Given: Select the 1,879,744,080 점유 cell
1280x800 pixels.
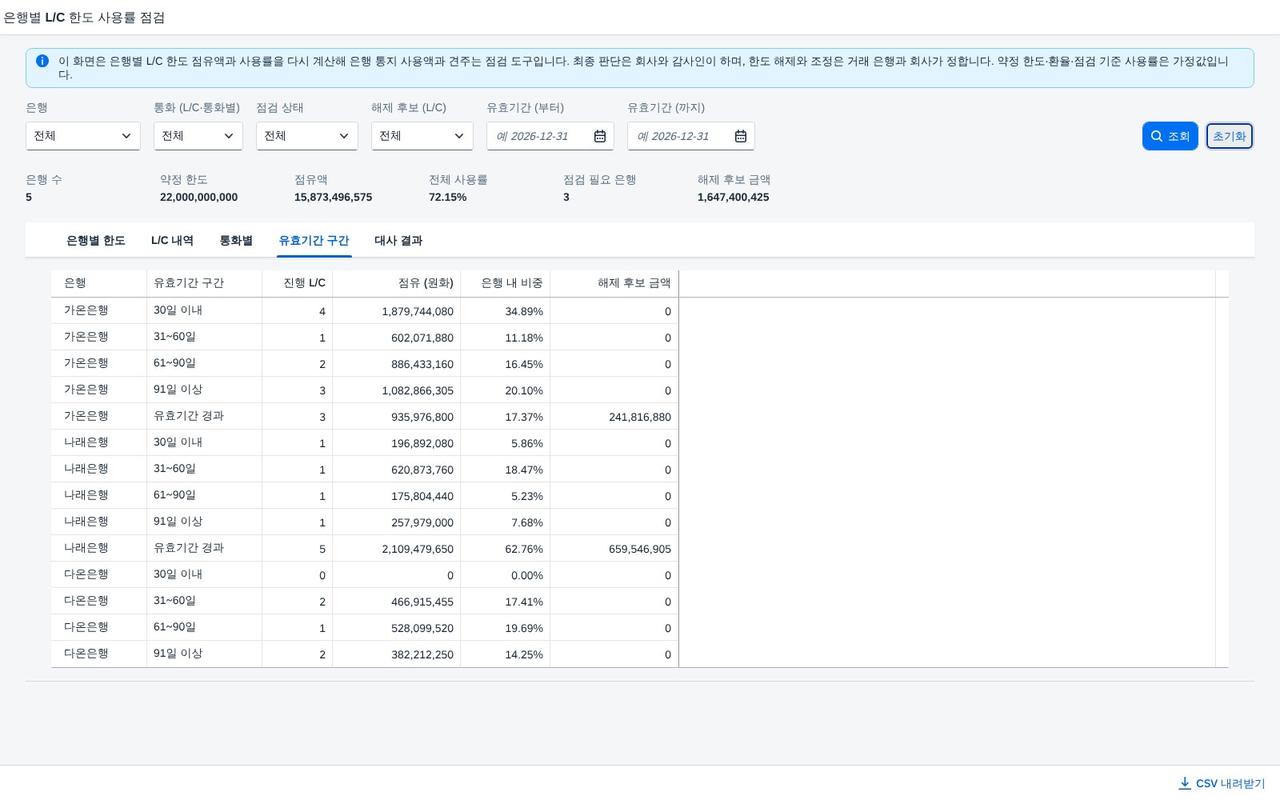Looking at the screenshot, I should tap(396, 311).
